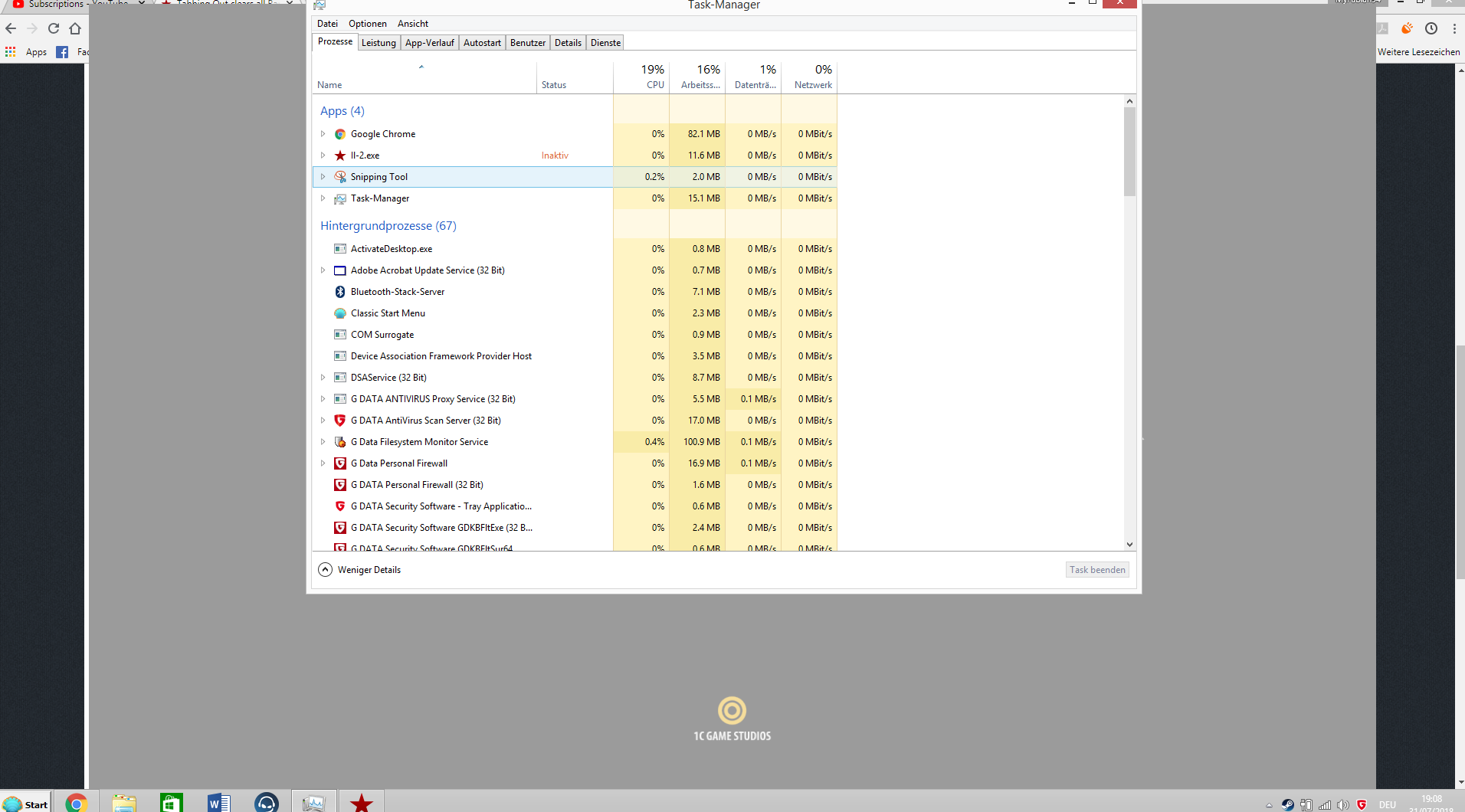This screenshot has width=1465, height=812.
Task: Open Word from the taskbar
Action: coord(218,802)
